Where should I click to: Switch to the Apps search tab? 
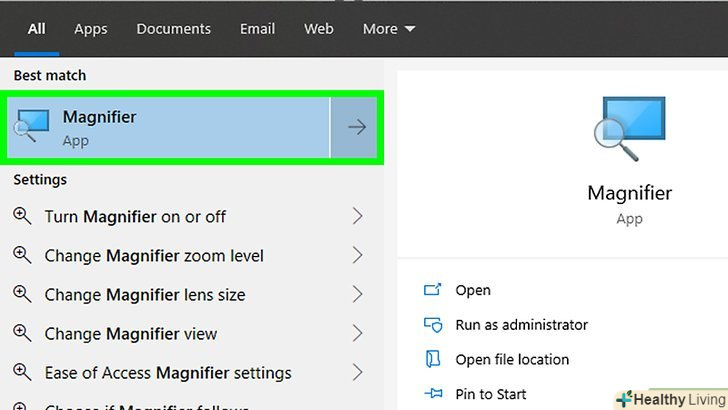90,29
